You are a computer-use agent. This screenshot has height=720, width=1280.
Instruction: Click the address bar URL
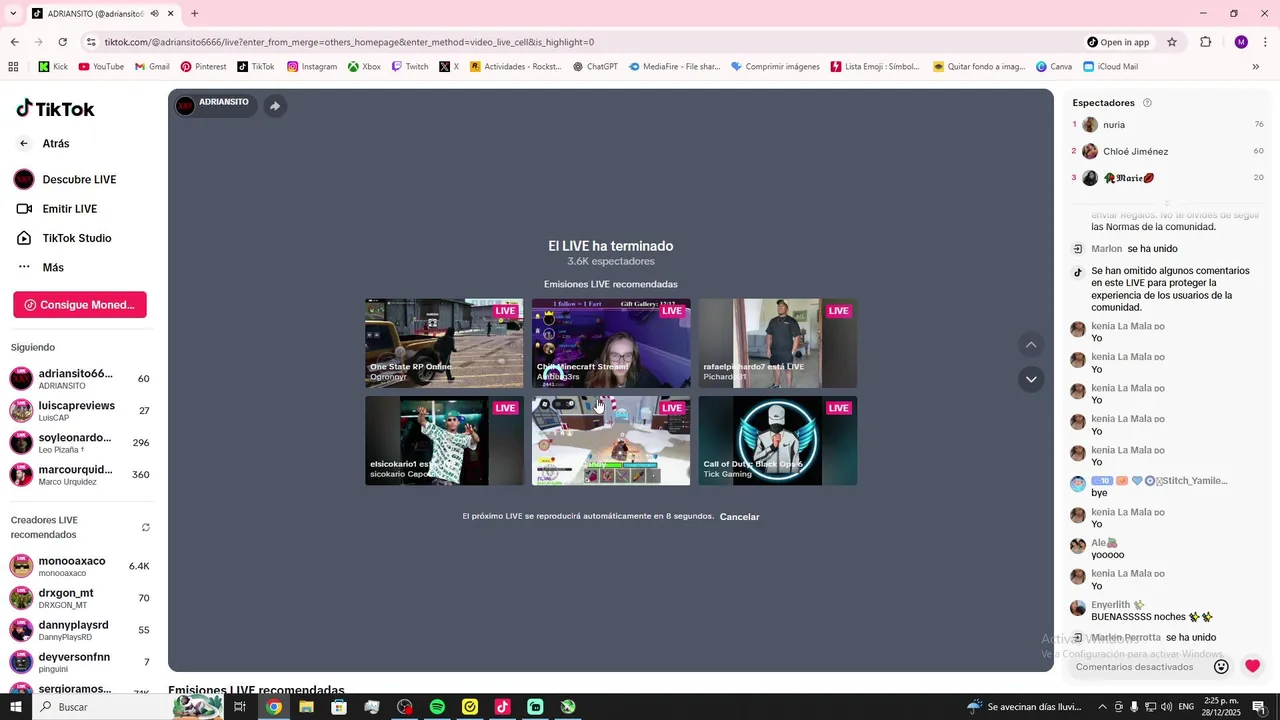point(349,42)
